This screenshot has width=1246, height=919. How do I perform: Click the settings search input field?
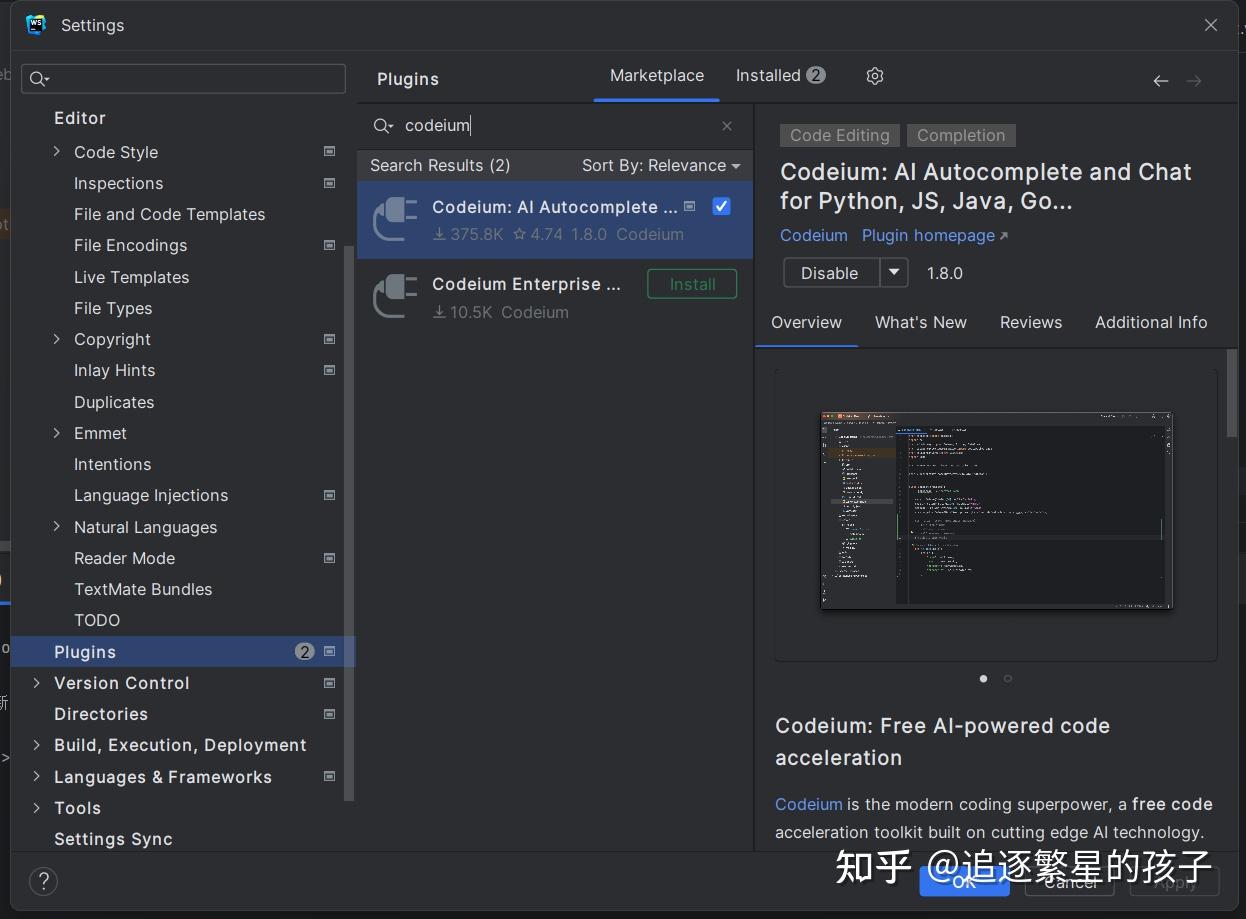pos(184,79)
